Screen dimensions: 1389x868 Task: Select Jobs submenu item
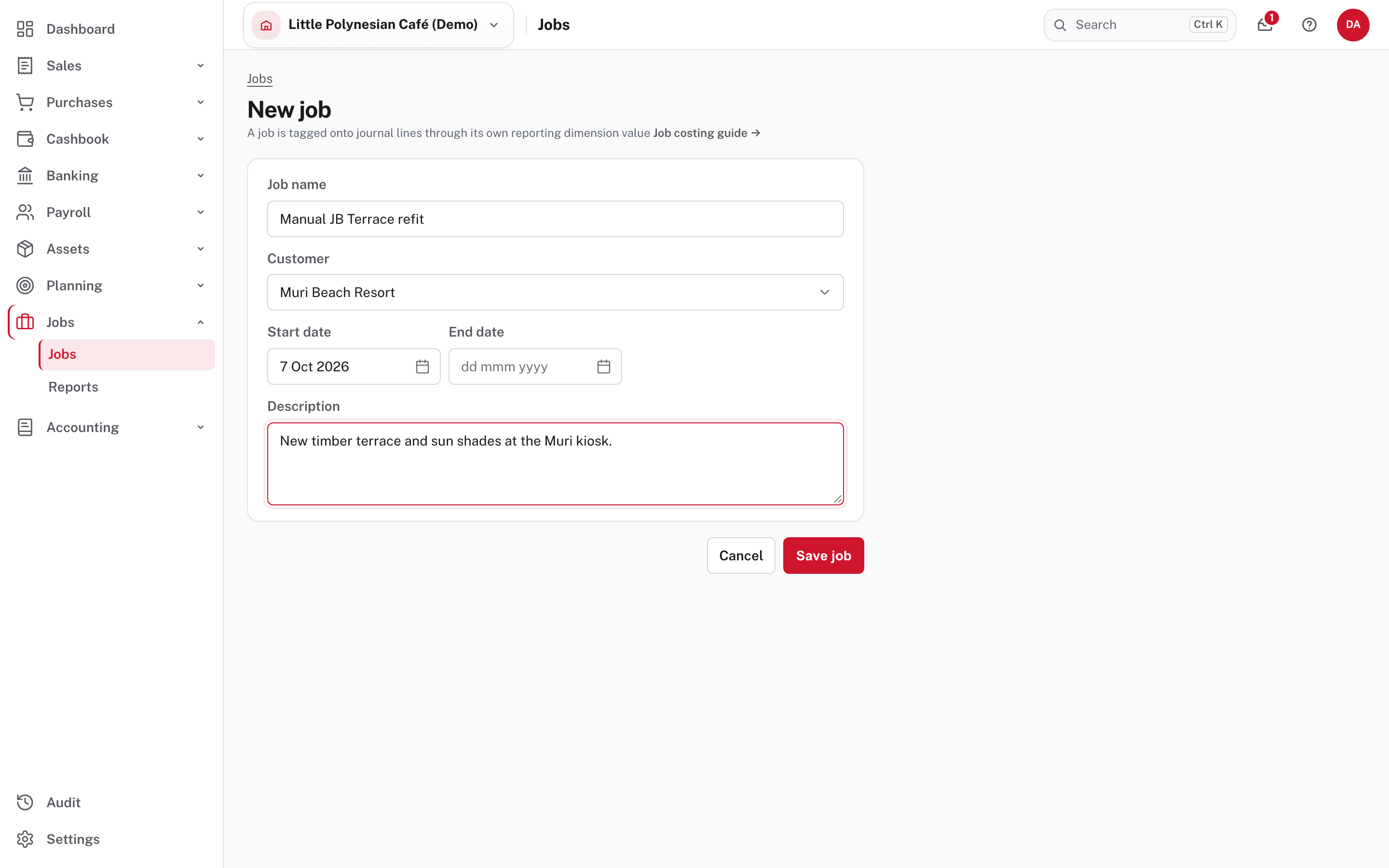(x=127, y=354)
